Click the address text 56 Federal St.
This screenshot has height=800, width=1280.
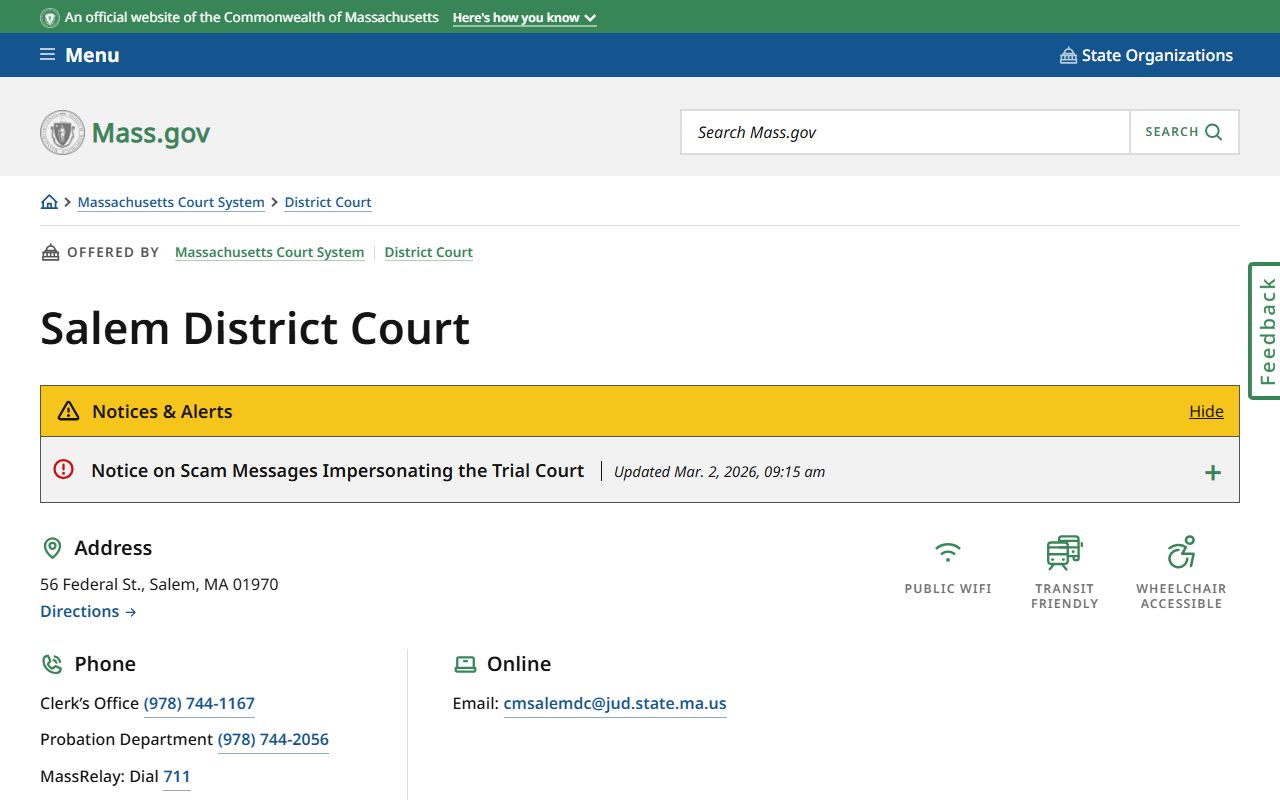159,584
